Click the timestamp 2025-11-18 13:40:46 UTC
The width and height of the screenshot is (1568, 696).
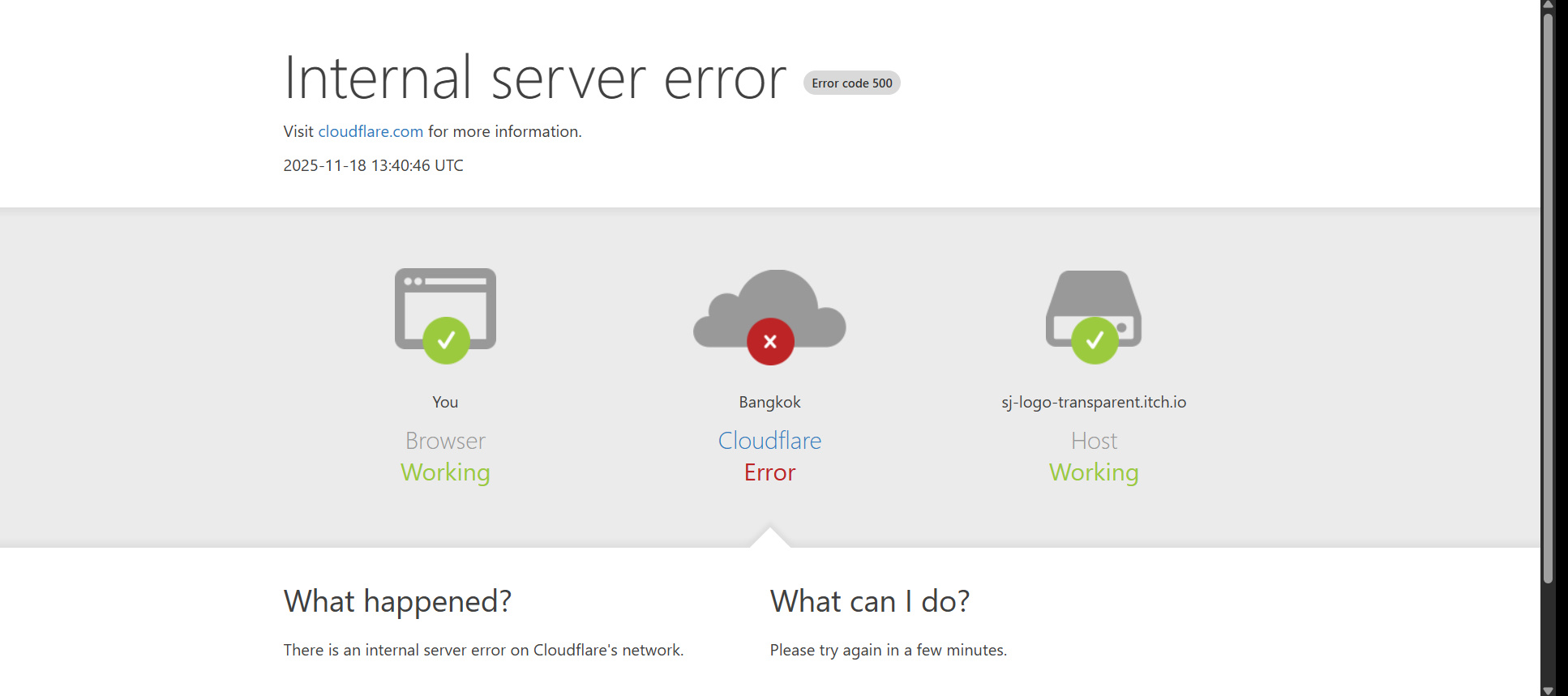pos(373,165)
